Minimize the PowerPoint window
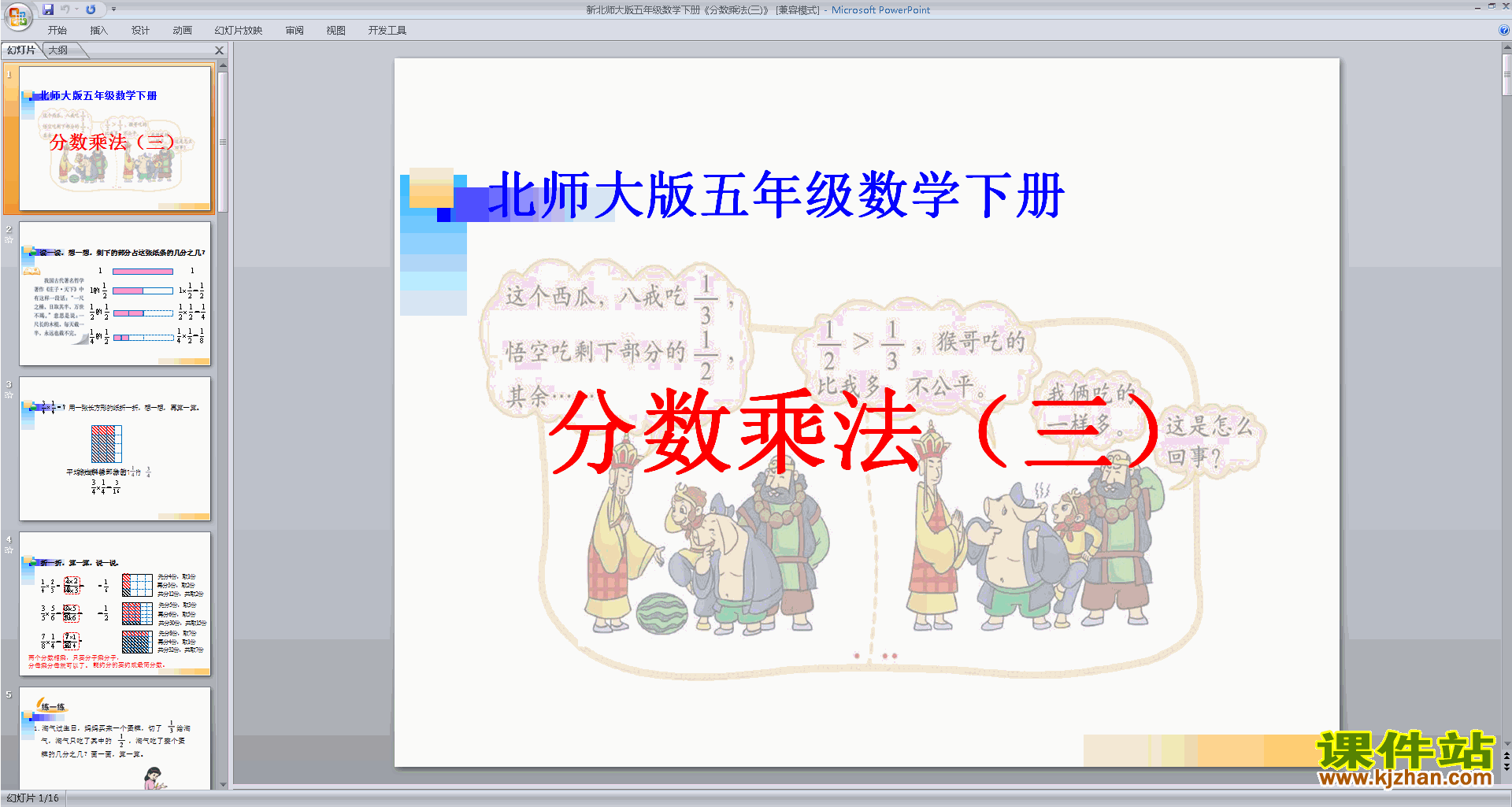 pos(1477,7)
